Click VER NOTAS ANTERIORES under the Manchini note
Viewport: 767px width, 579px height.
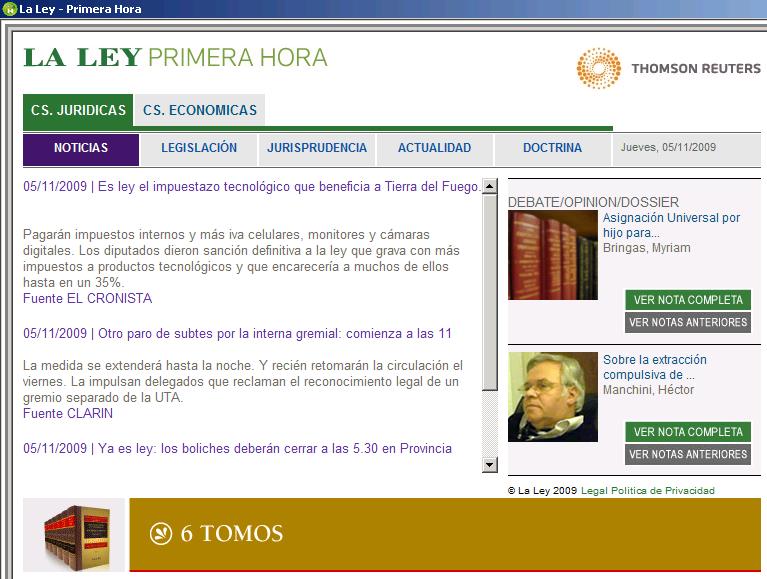688,454
